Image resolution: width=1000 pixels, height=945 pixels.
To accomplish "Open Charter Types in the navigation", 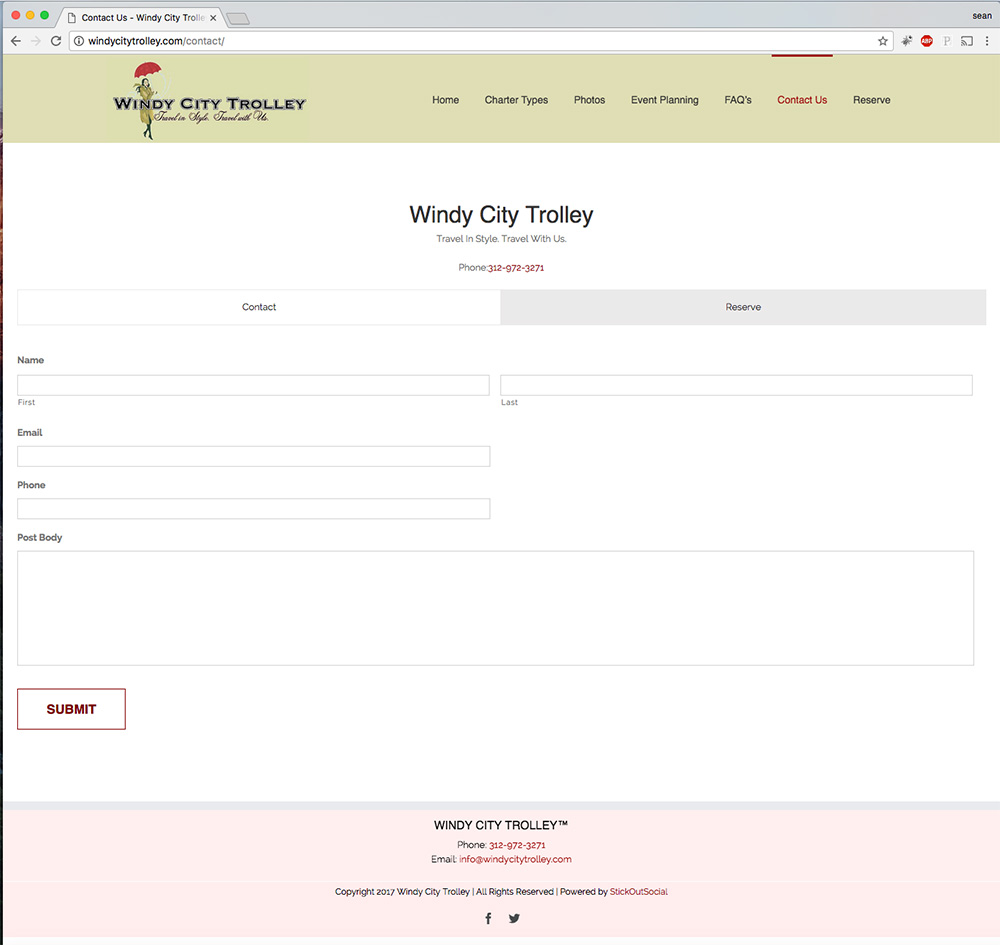I will tap(516, 100).
